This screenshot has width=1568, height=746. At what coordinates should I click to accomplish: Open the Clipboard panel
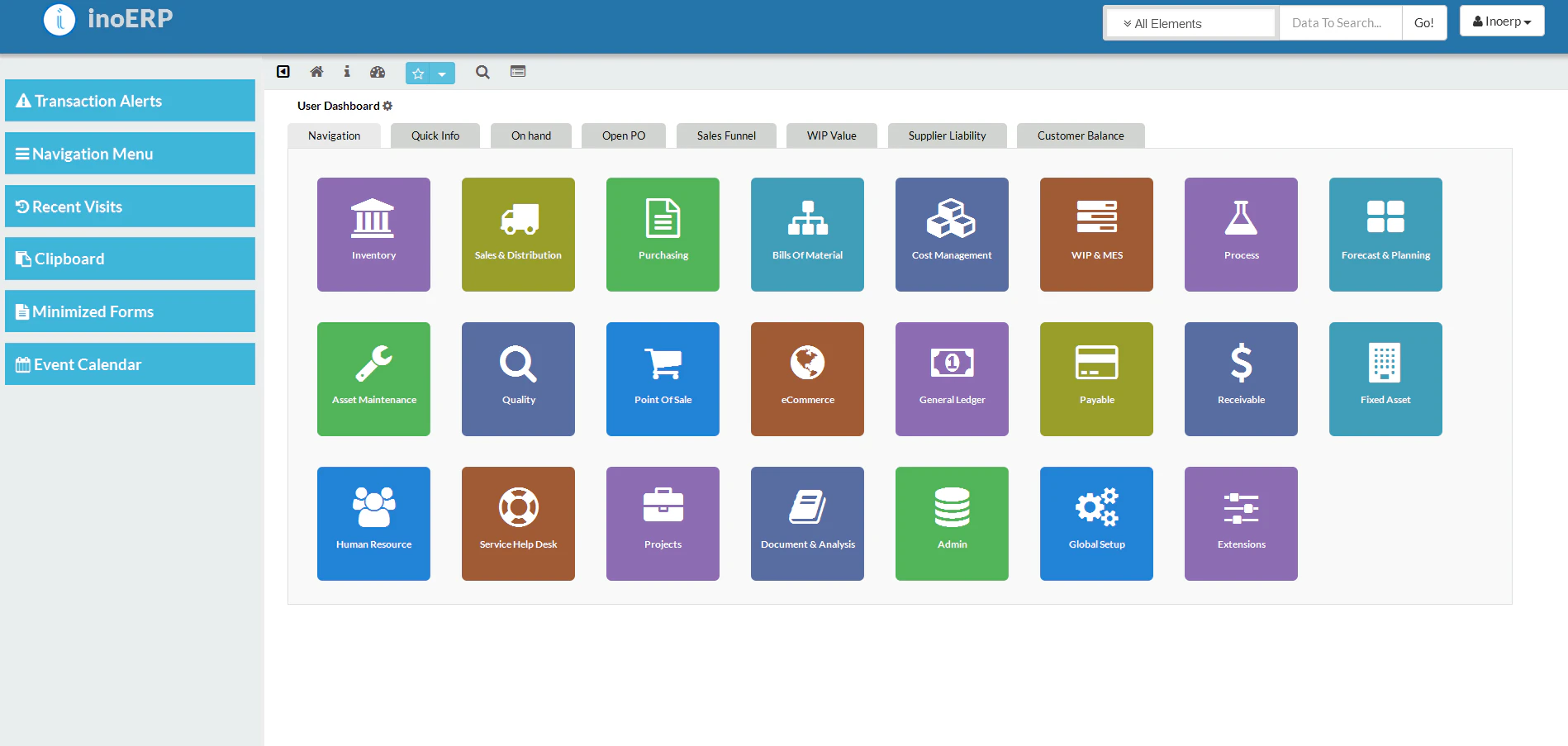point(130,259)
